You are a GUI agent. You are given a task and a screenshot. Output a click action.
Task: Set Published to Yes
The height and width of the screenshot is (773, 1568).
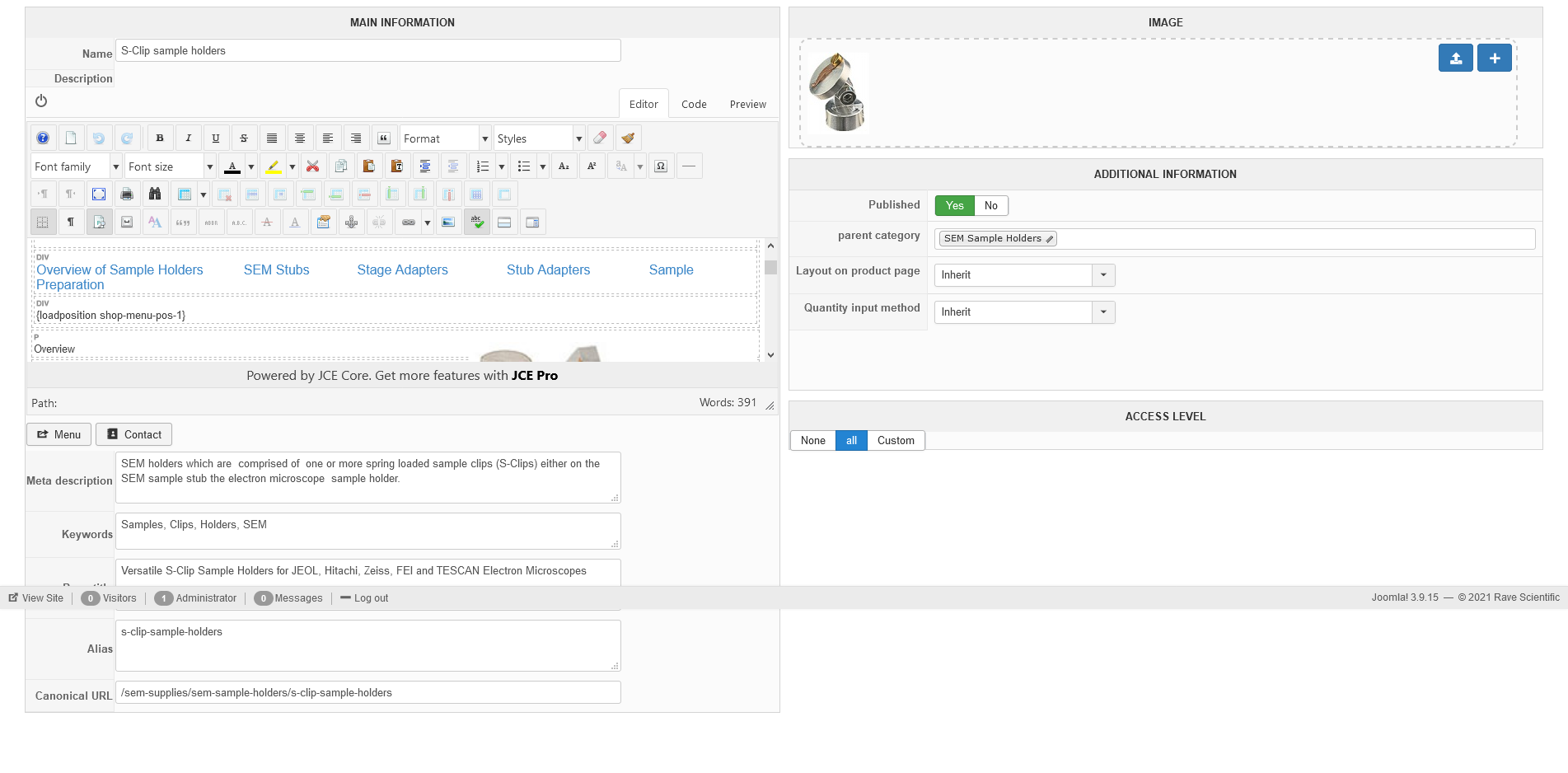tap(955, 206)
